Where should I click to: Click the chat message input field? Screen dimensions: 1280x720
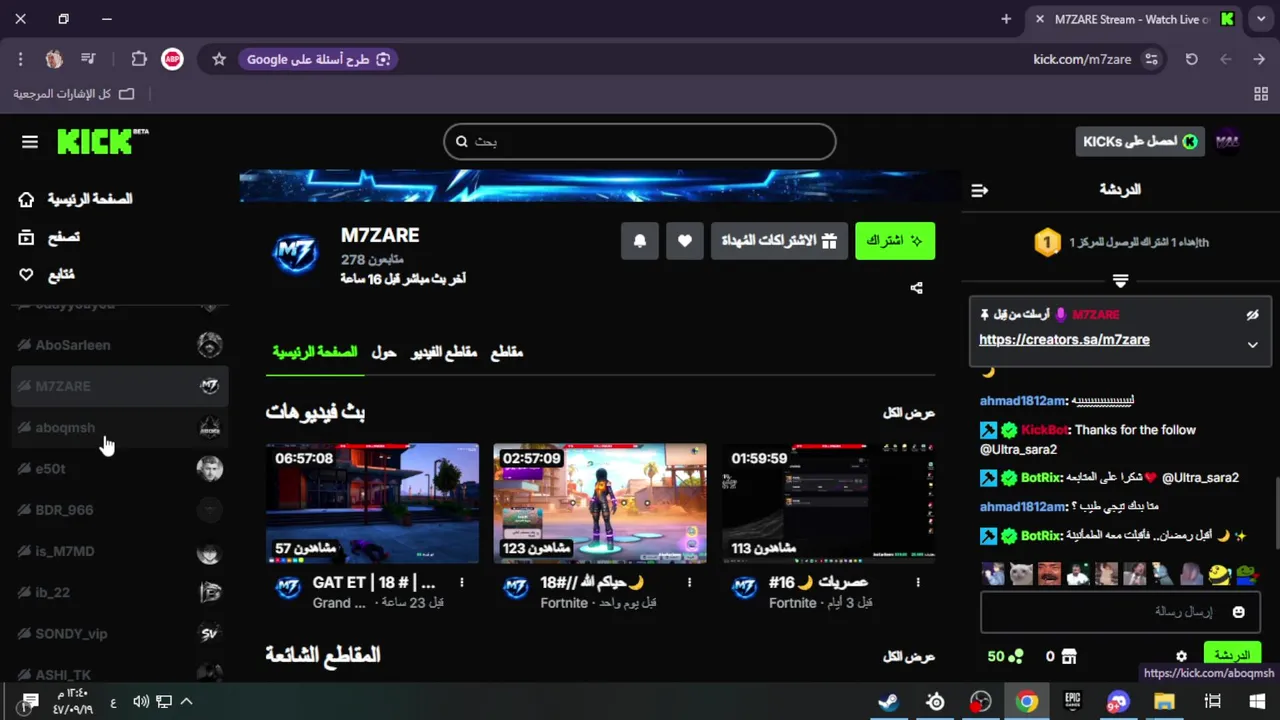tap(1120, 612)
